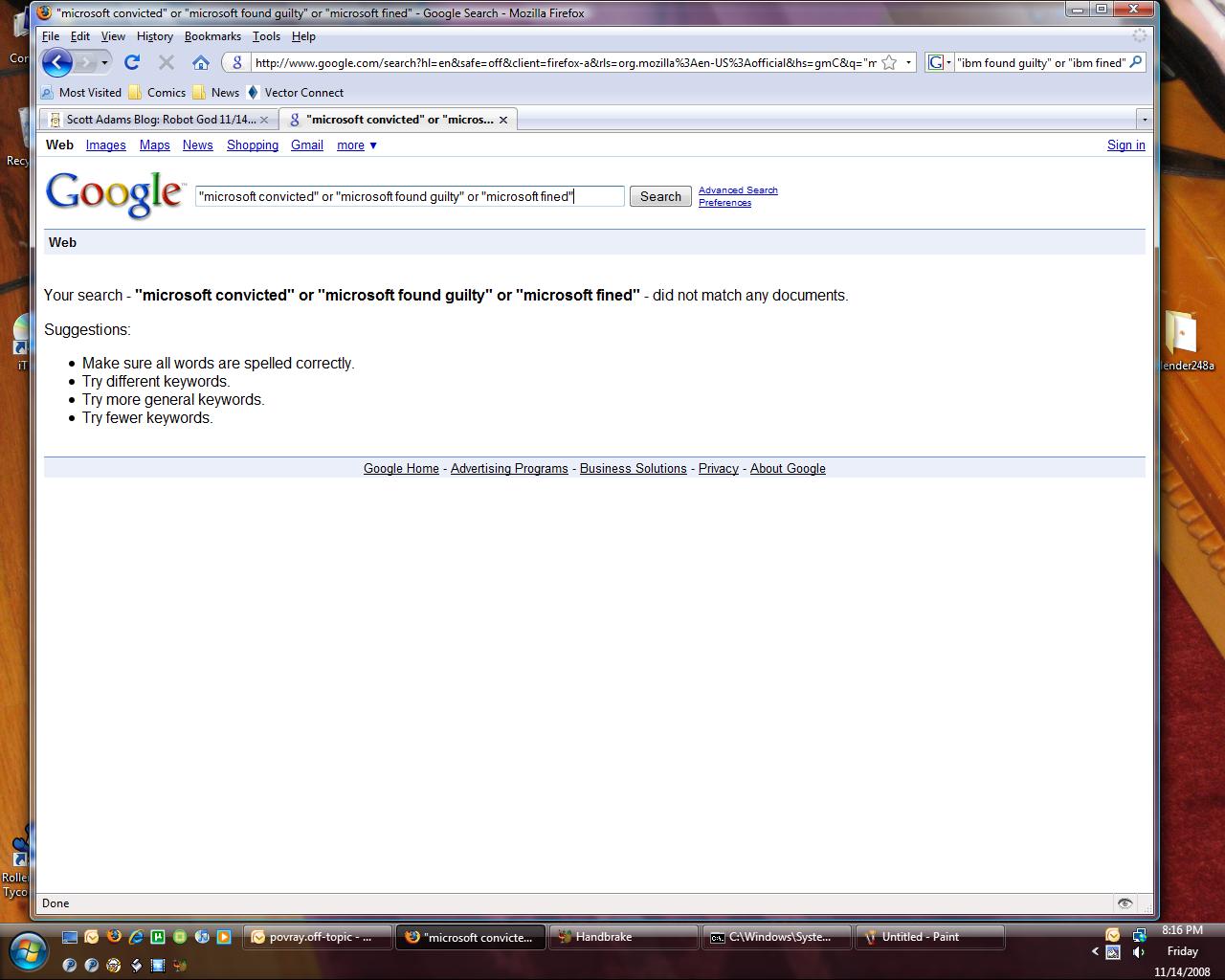Screen dimensions: 1225x980
Task: Open the History menu
Action: 154,36
